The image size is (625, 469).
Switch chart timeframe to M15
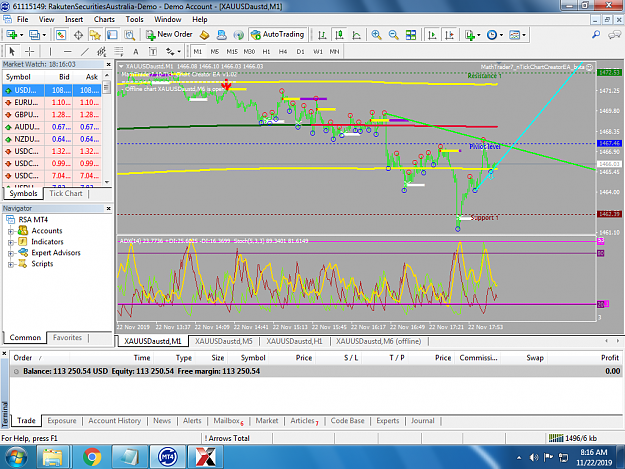tap(232, 51)
